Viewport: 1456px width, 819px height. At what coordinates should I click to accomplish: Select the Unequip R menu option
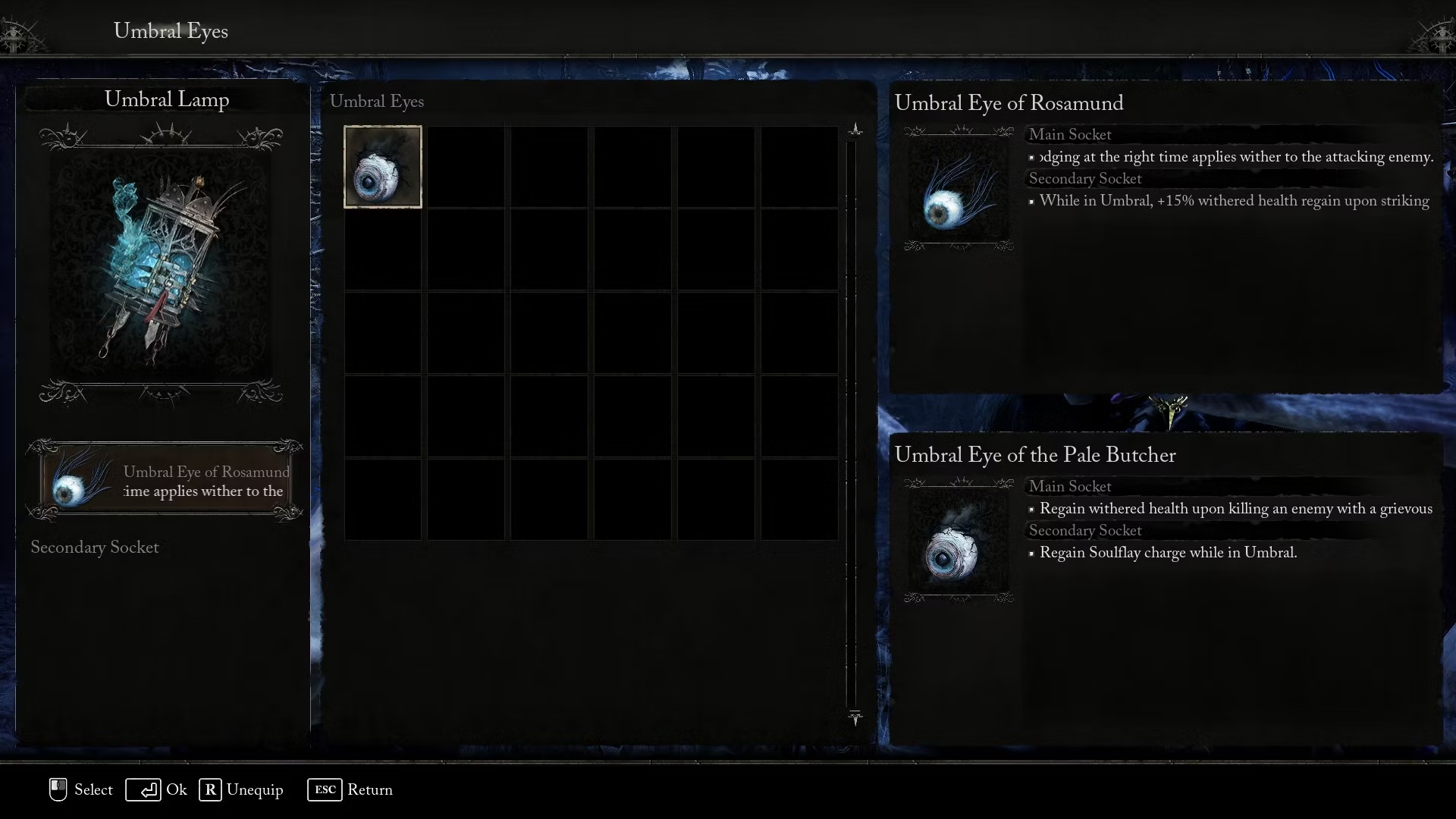click(240, 790)
